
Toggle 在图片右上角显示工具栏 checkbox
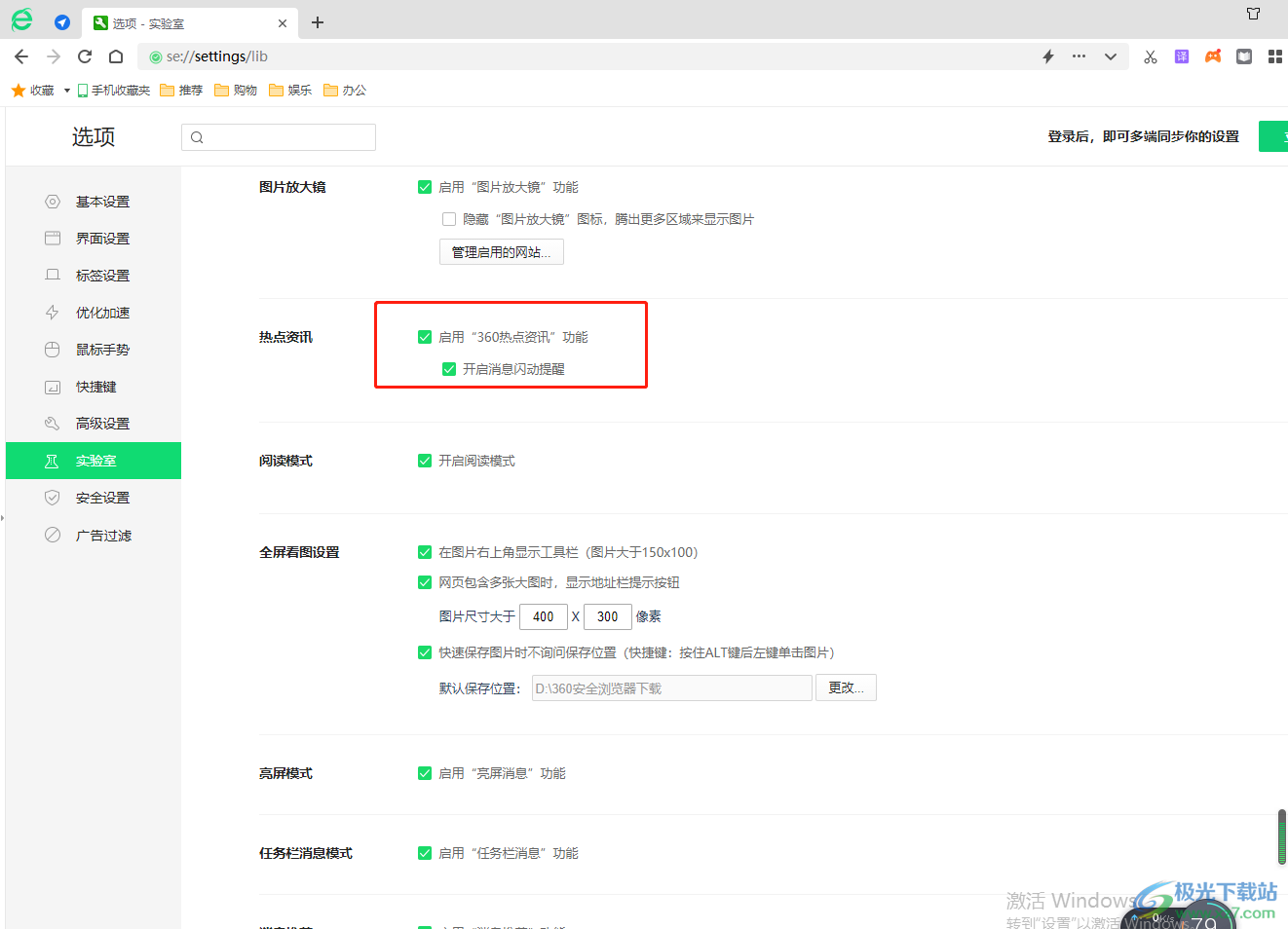point(425,552)
